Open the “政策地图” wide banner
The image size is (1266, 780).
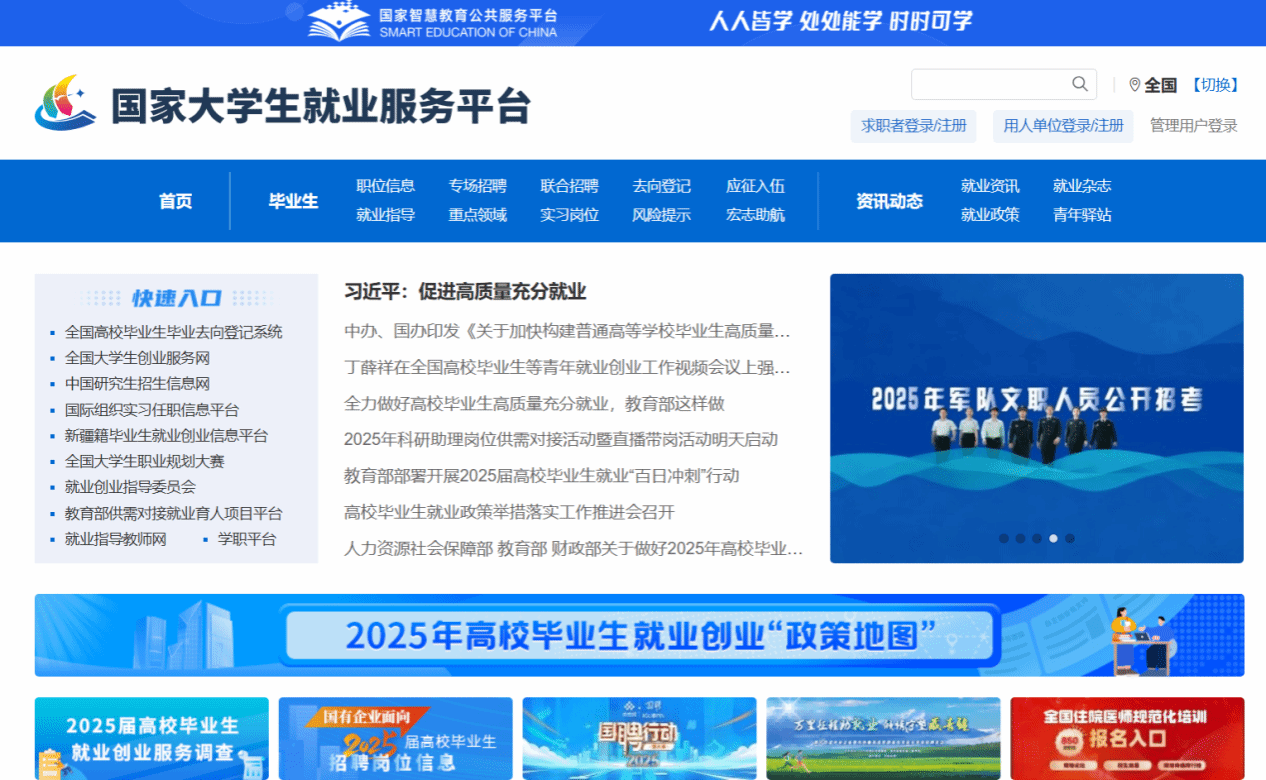(x=640, y=635)
